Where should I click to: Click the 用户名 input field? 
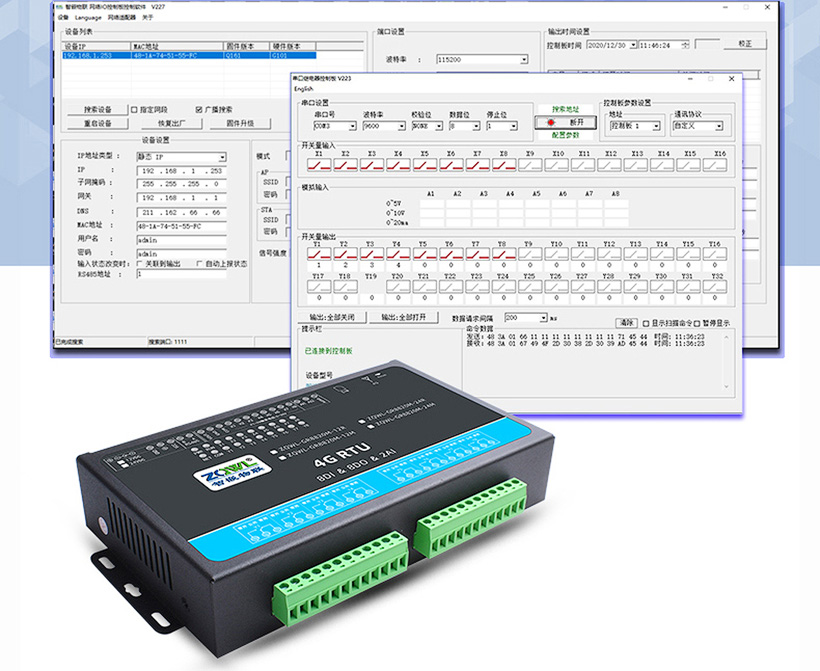[179, 240]
